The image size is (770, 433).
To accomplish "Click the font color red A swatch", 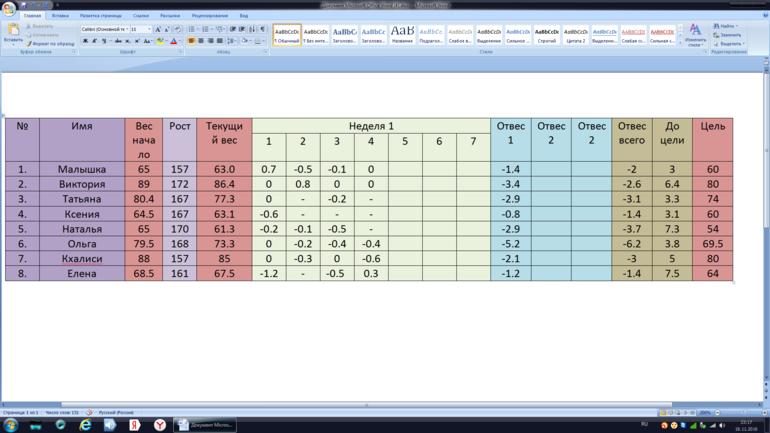I will click(173, 41).
